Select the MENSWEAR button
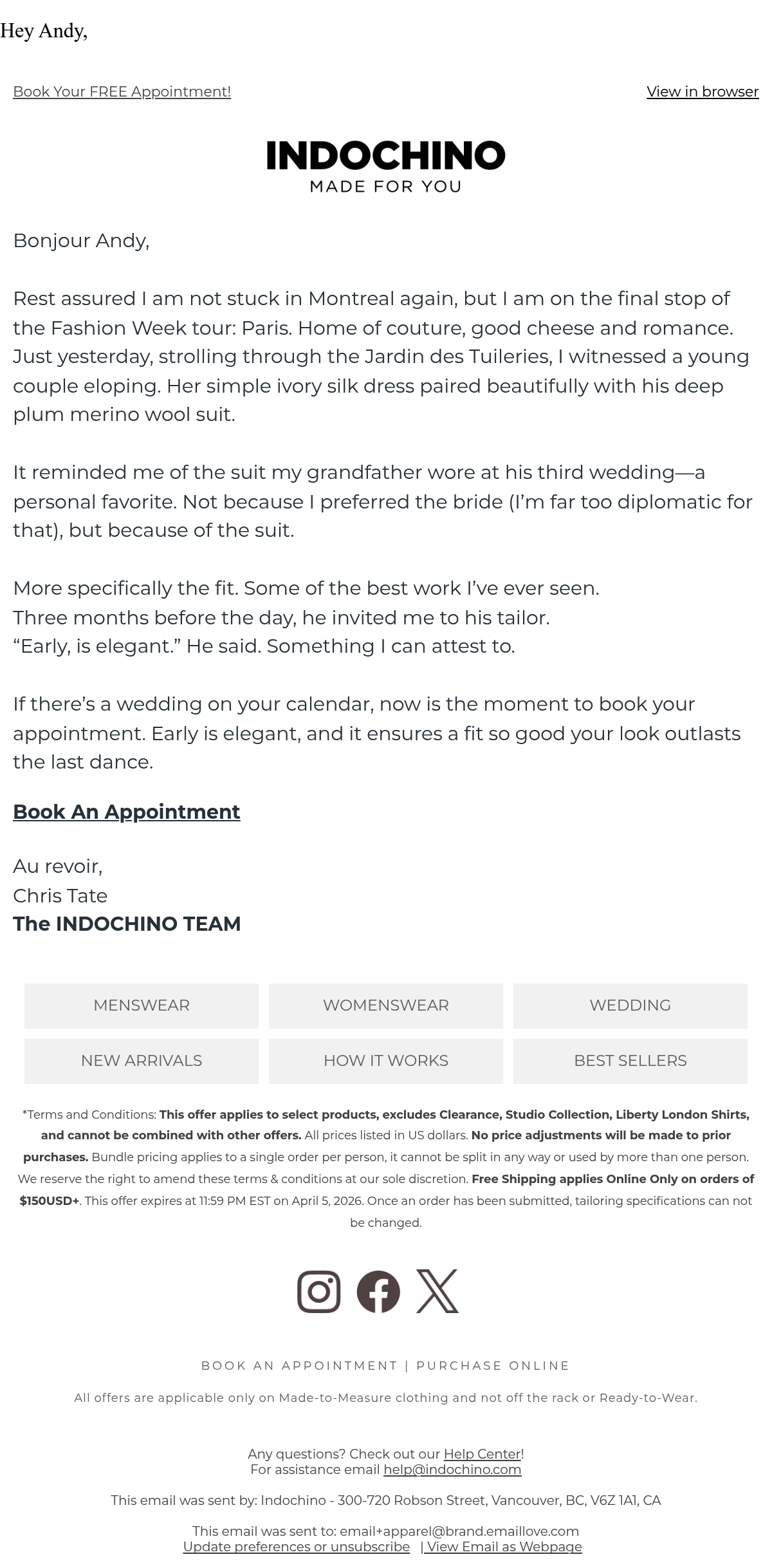772x1568 pixels. pyautogui.click(x=142, y=1005)
